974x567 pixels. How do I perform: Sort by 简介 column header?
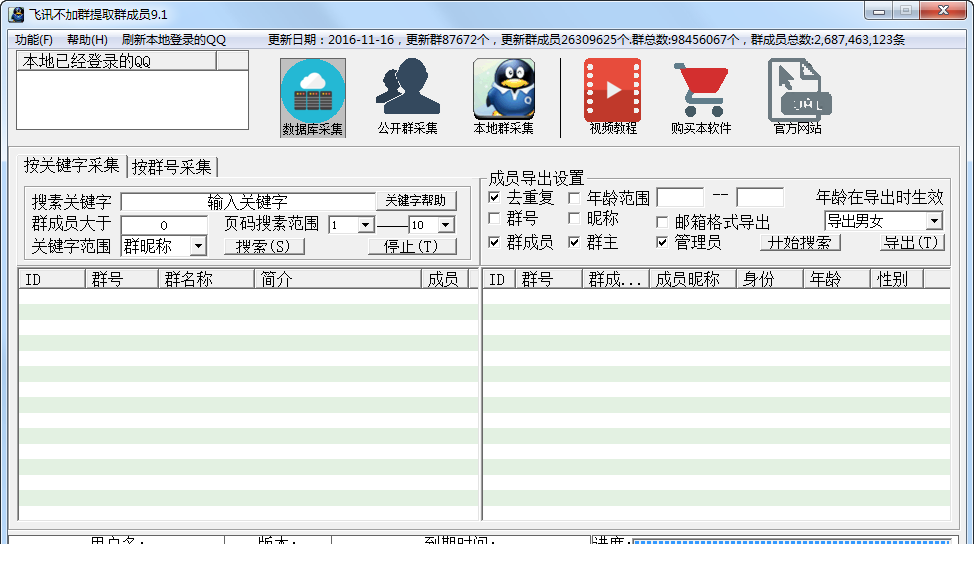click(x=337, y=279)
